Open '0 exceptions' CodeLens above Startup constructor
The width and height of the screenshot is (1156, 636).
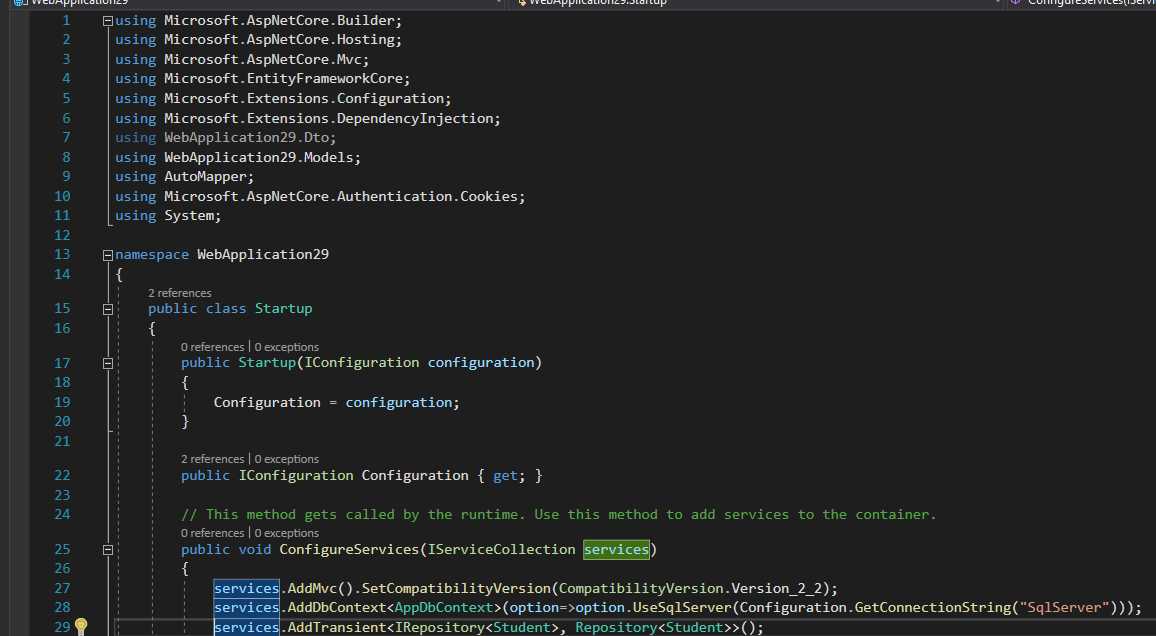pos(287,346)
